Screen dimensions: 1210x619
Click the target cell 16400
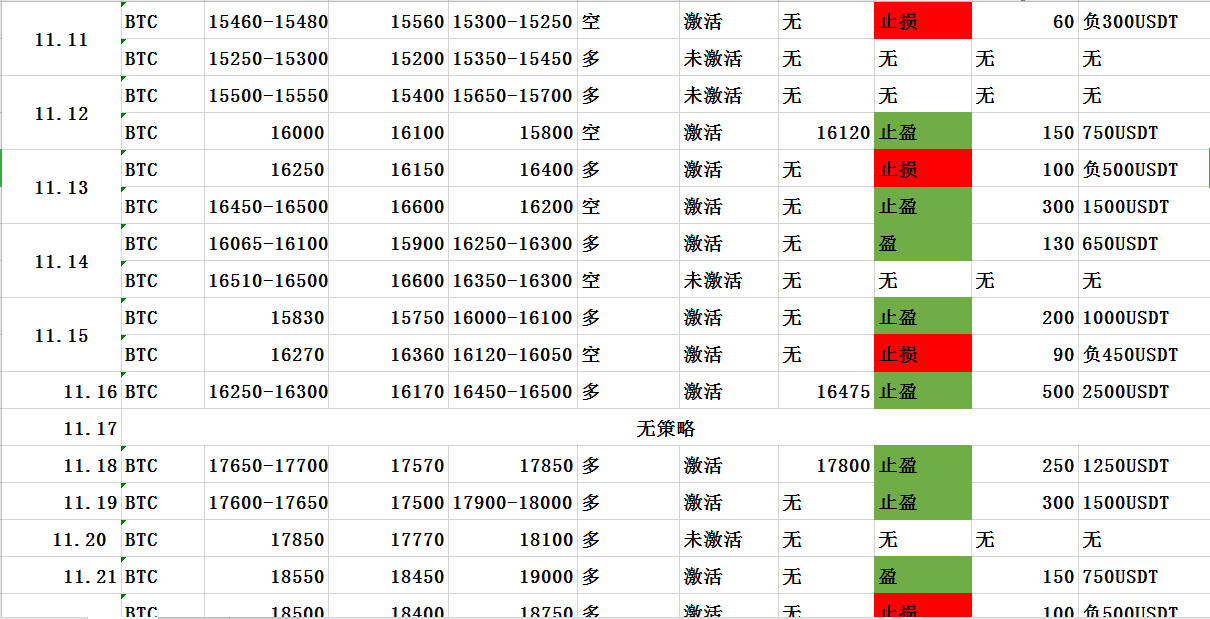tap(513, 169)
